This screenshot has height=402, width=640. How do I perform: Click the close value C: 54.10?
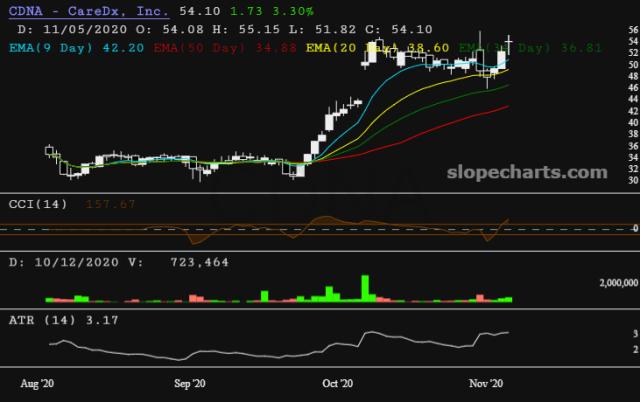pos(399,29)
